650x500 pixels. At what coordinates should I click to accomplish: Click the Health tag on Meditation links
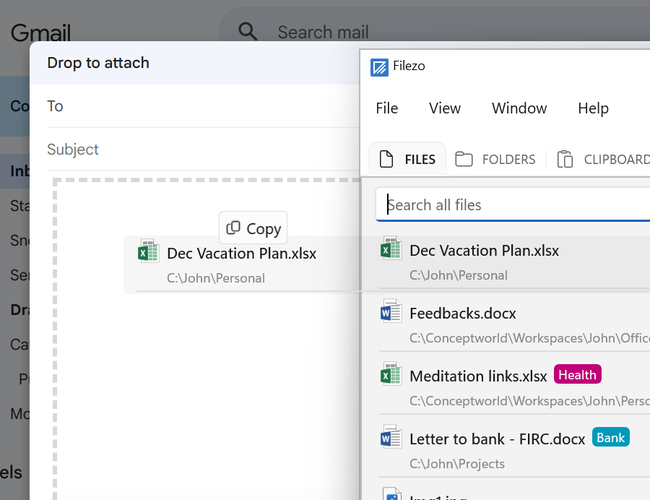[577, 374]
